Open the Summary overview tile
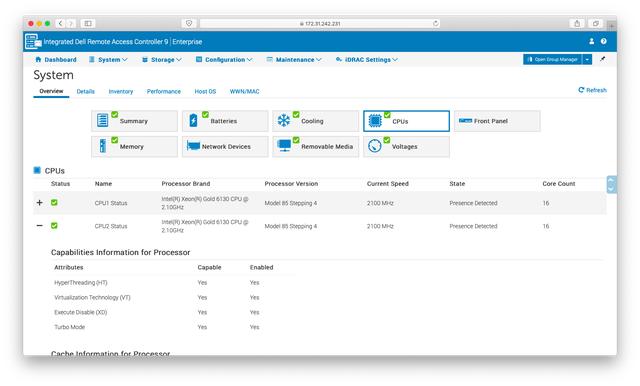The width and height of the screenshot is (640, 386). (x=134, y=121)
